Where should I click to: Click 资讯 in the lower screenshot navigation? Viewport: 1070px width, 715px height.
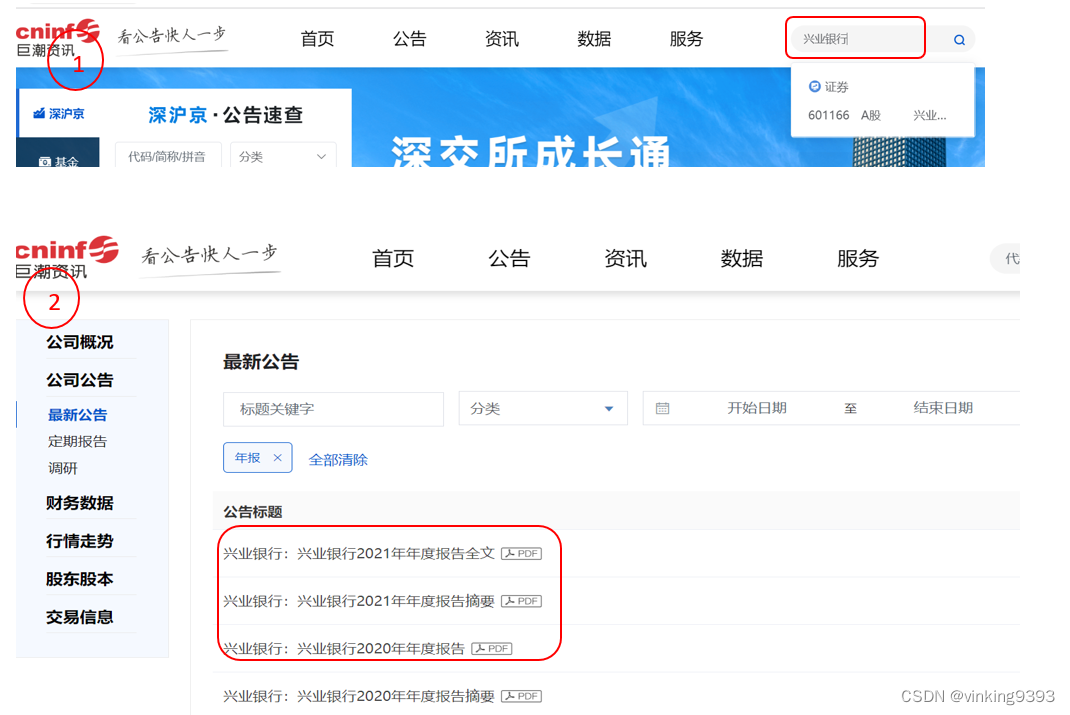click(x=625, y=259)
